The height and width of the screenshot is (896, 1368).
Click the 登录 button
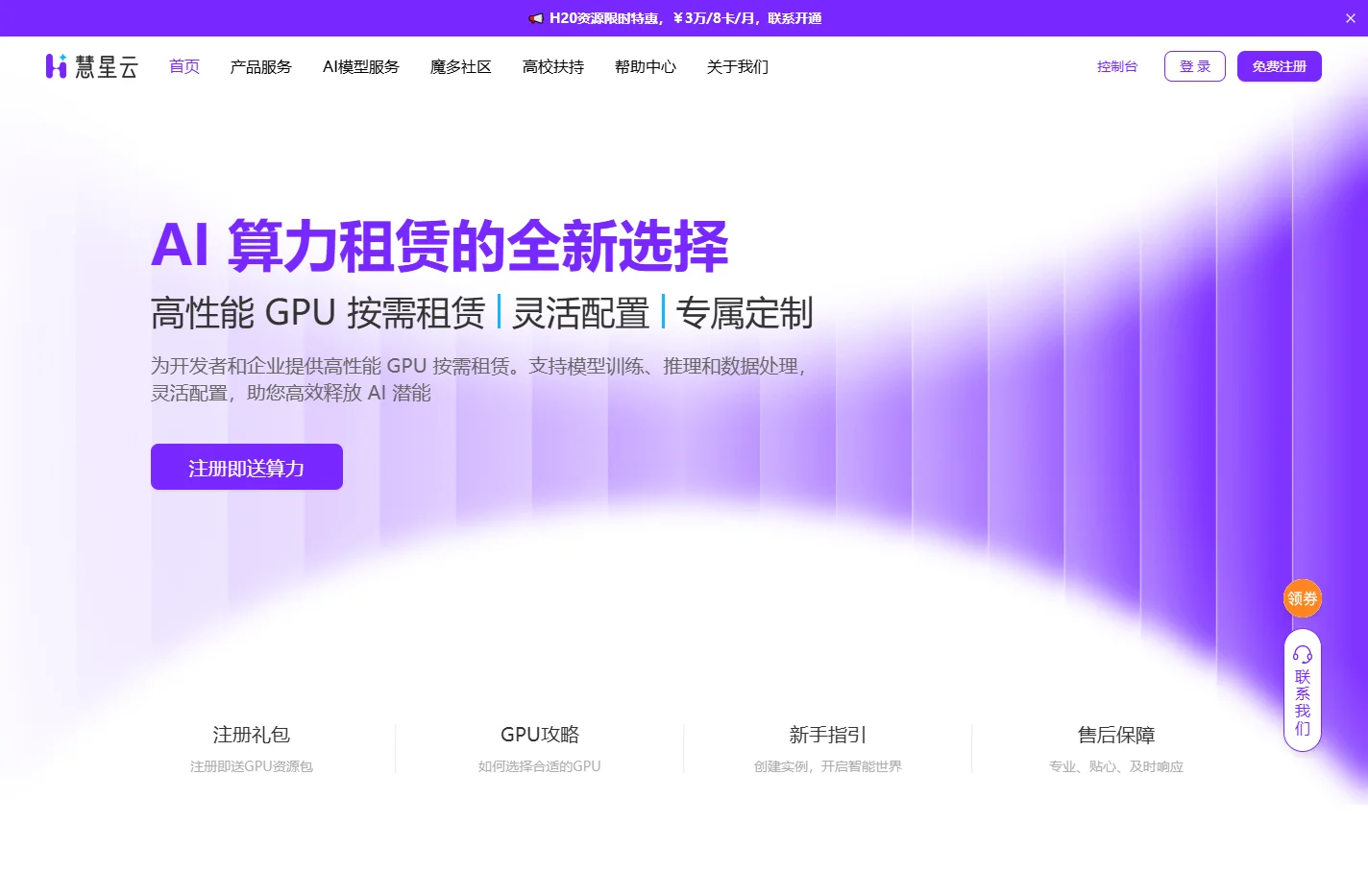click(x=1195, y=66)
